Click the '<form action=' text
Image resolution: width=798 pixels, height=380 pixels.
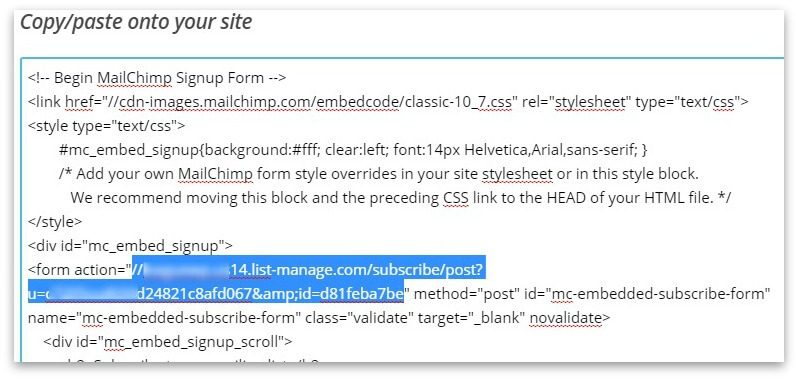click(x=76, y=270)
